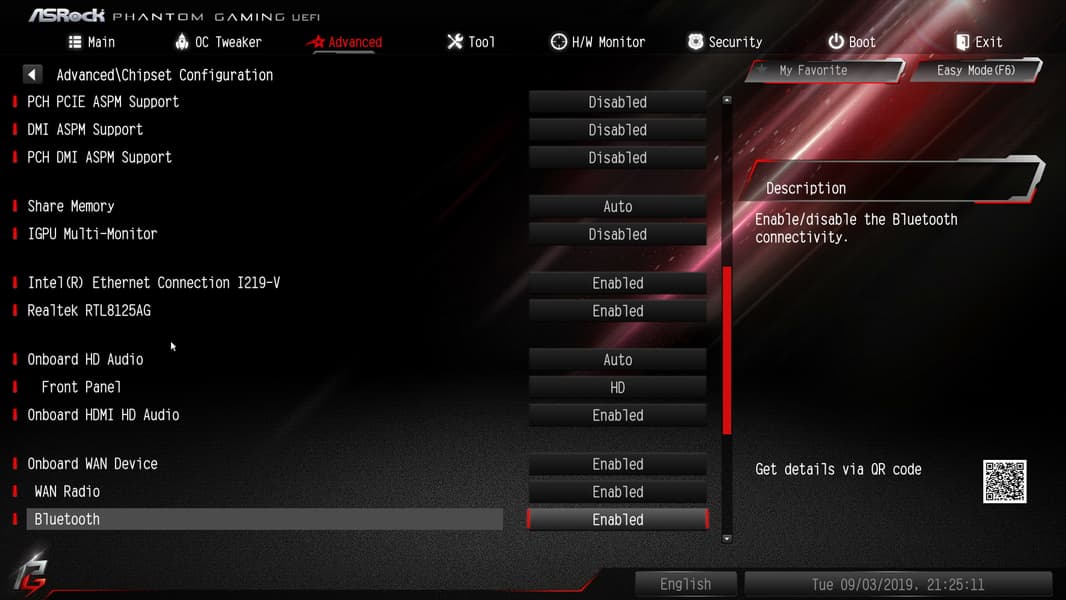Select the Security shield icon
The width and height of the screenshot is (1066, 600).
pyautogui.click(x=695, y=42)
